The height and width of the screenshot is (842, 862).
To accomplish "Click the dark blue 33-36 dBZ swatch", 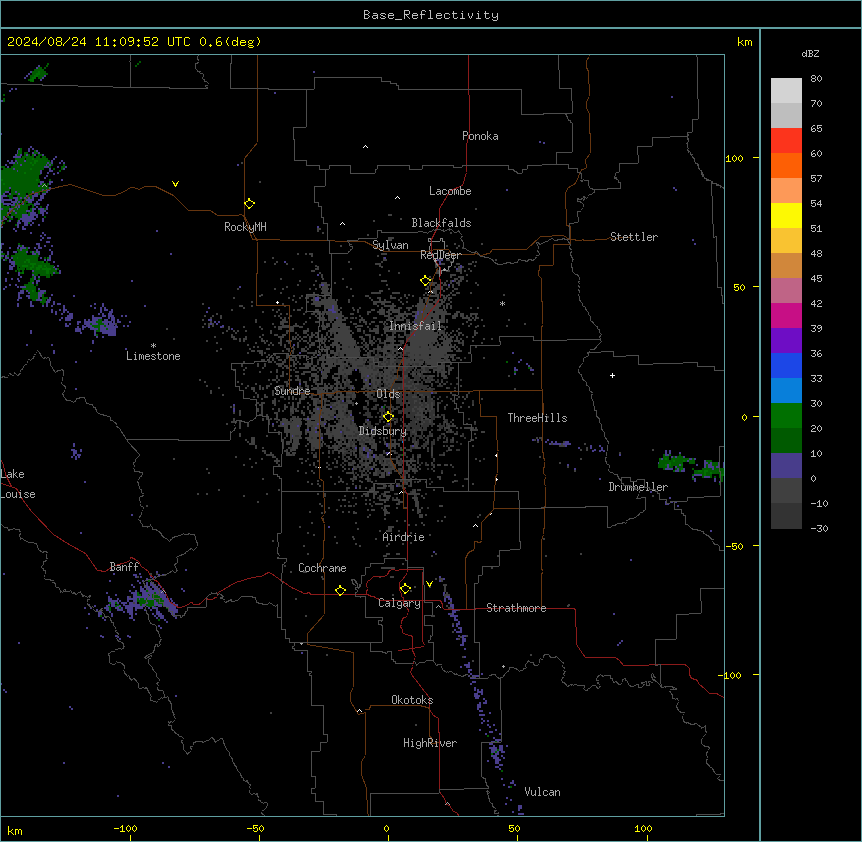I will pos(786,365).
